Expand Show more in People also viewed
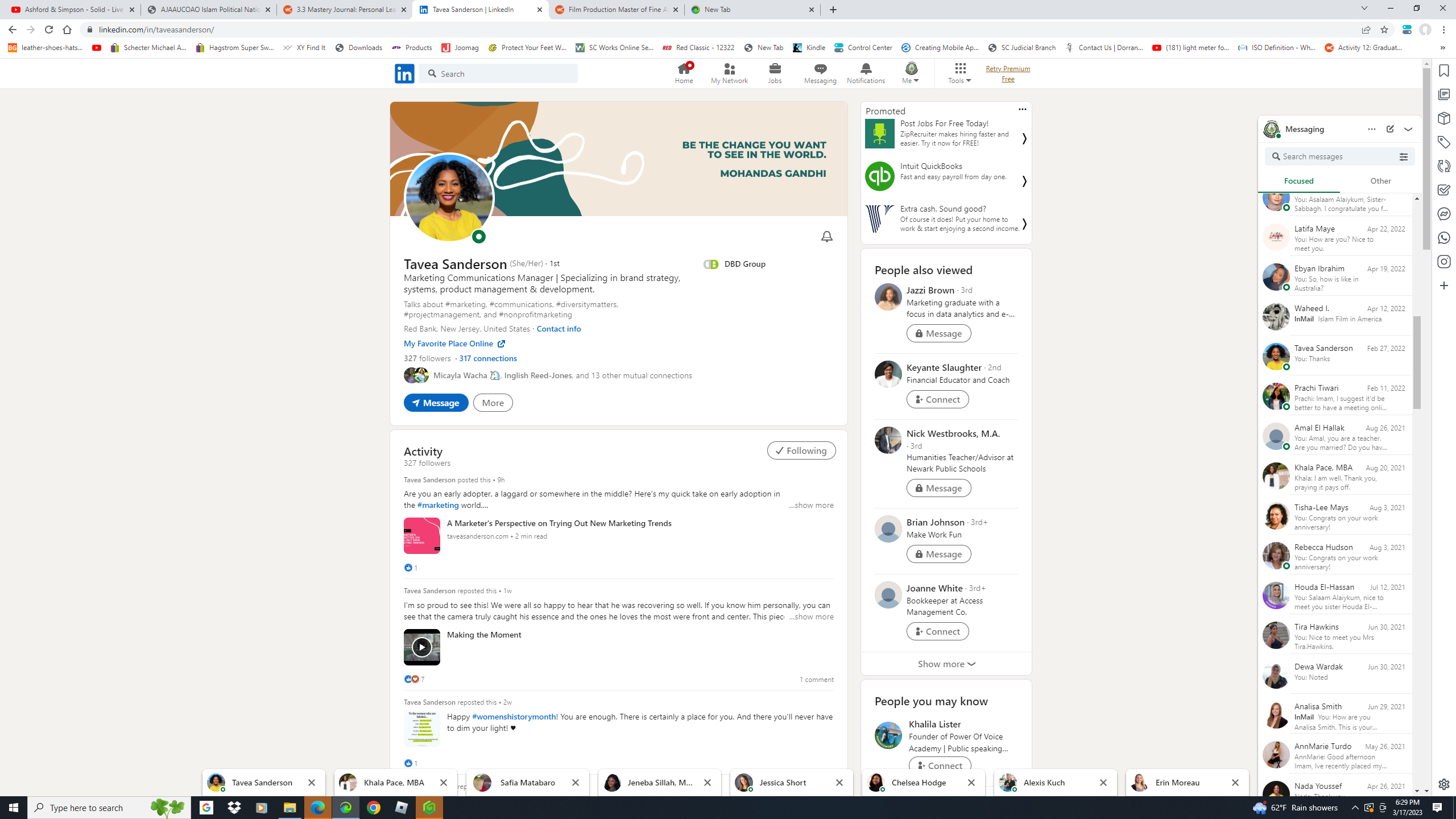Screen dimensions: 1456x819 pos(946,664)
